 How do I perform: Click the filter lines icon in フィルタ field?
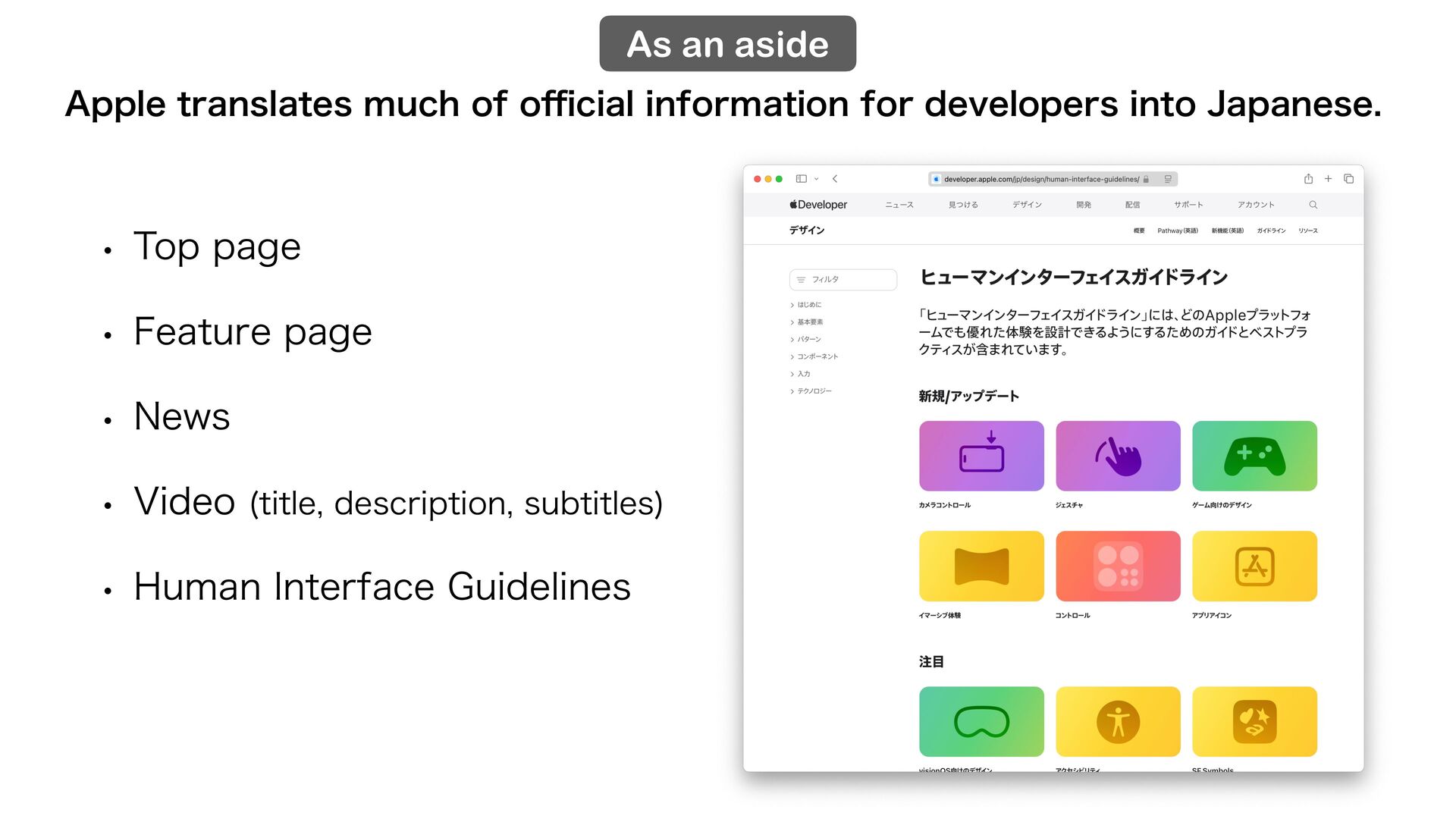801,280
